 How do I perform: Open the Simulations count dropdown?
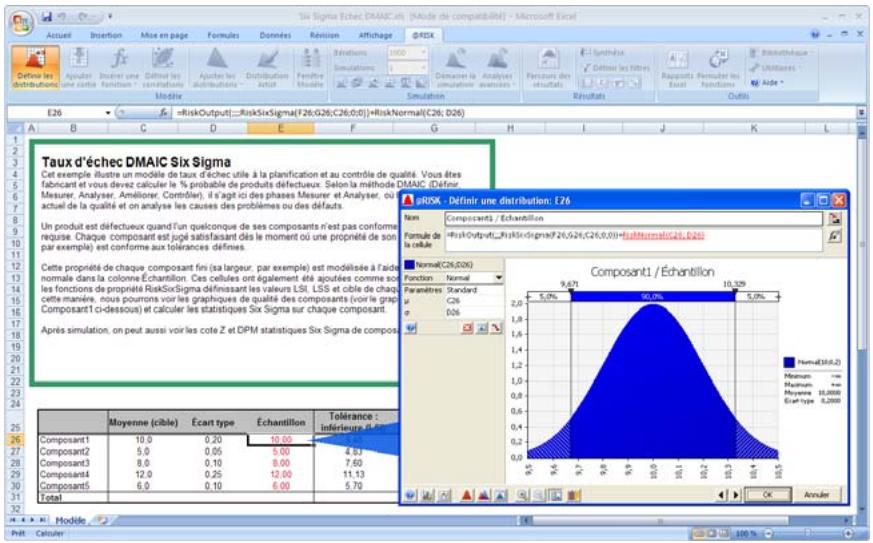coord(424,67)
